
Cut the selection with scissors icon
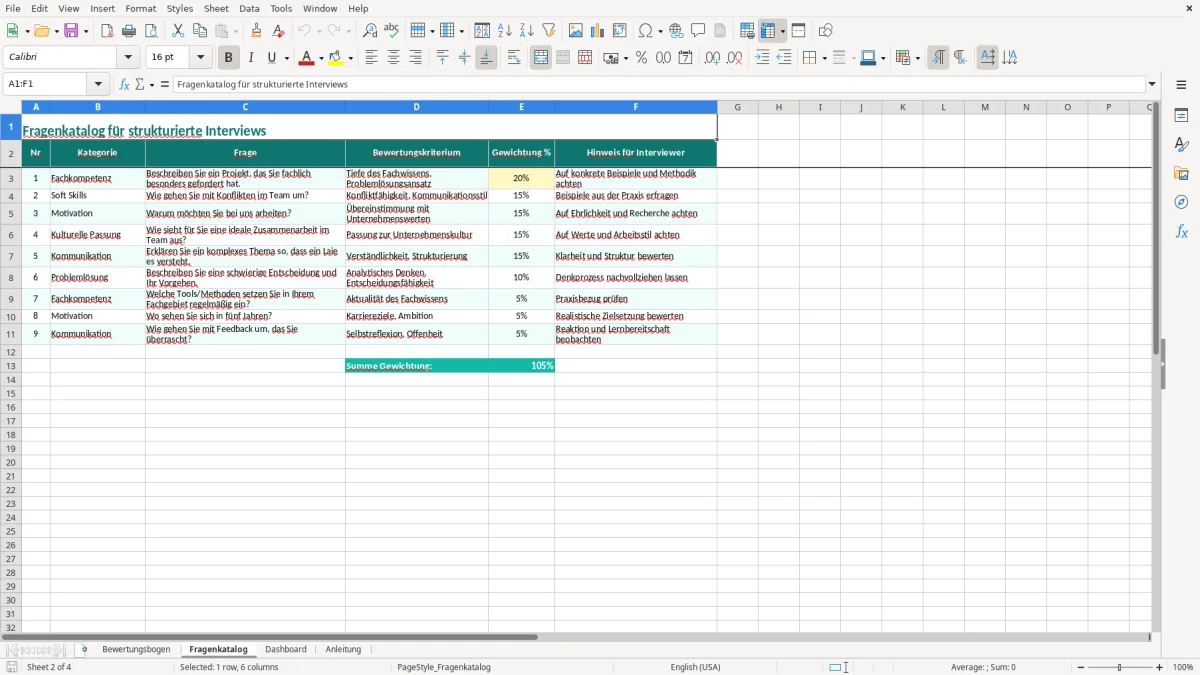pos(178,31)
